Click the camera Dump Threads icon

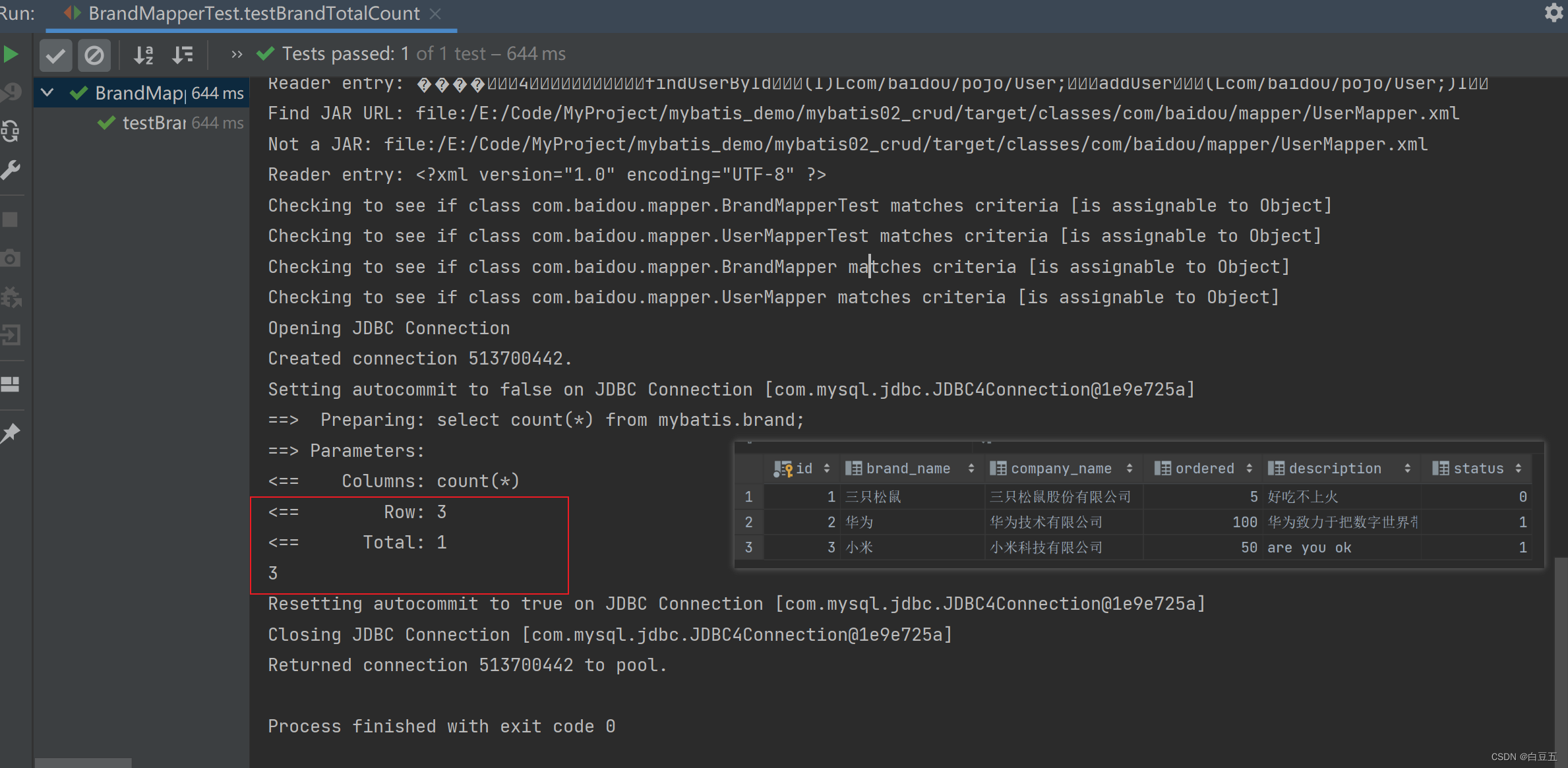pyautogui.click(x=11, y=258)
